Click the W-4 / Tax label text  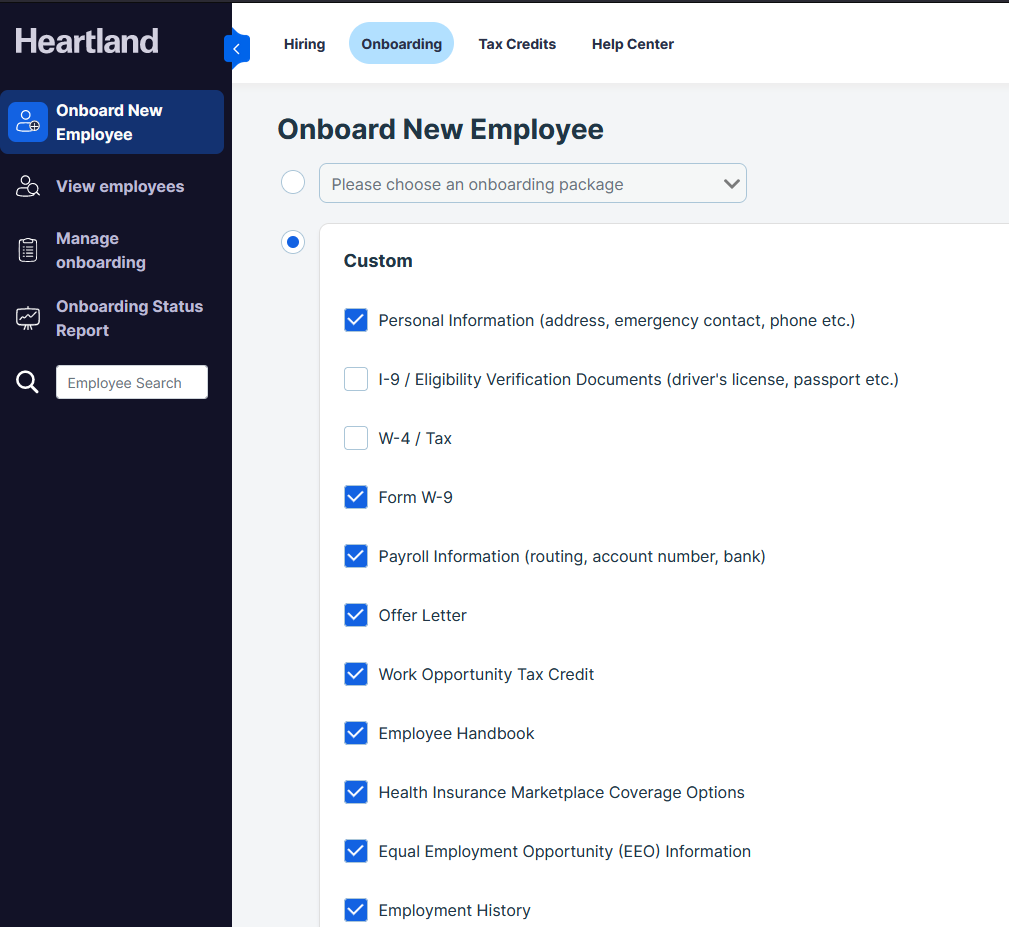415,438
